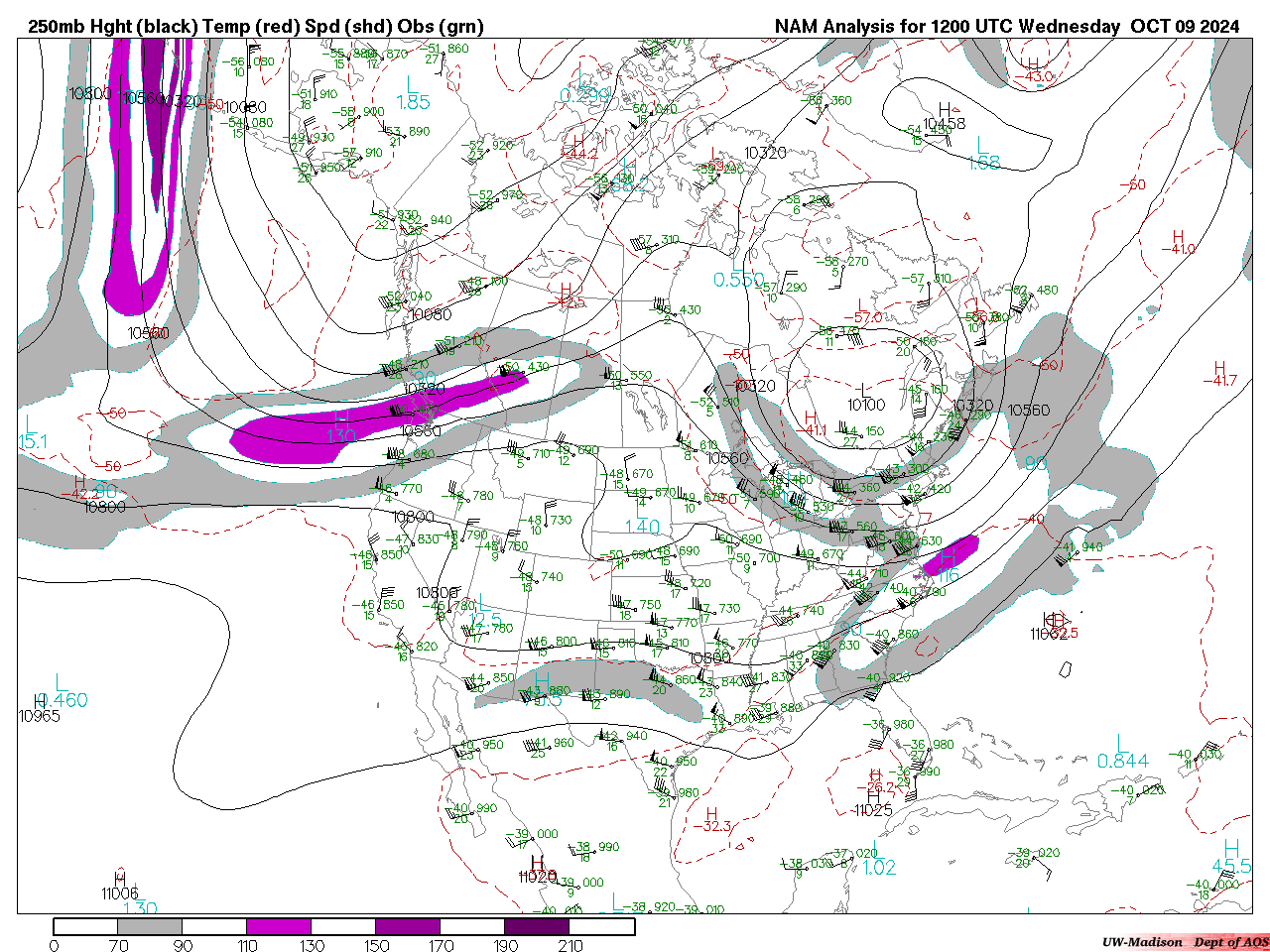This screenshot has width=1270, height=952.
Task: Click the dark purple 190–210 legend swatch
Action: (537, 926)
